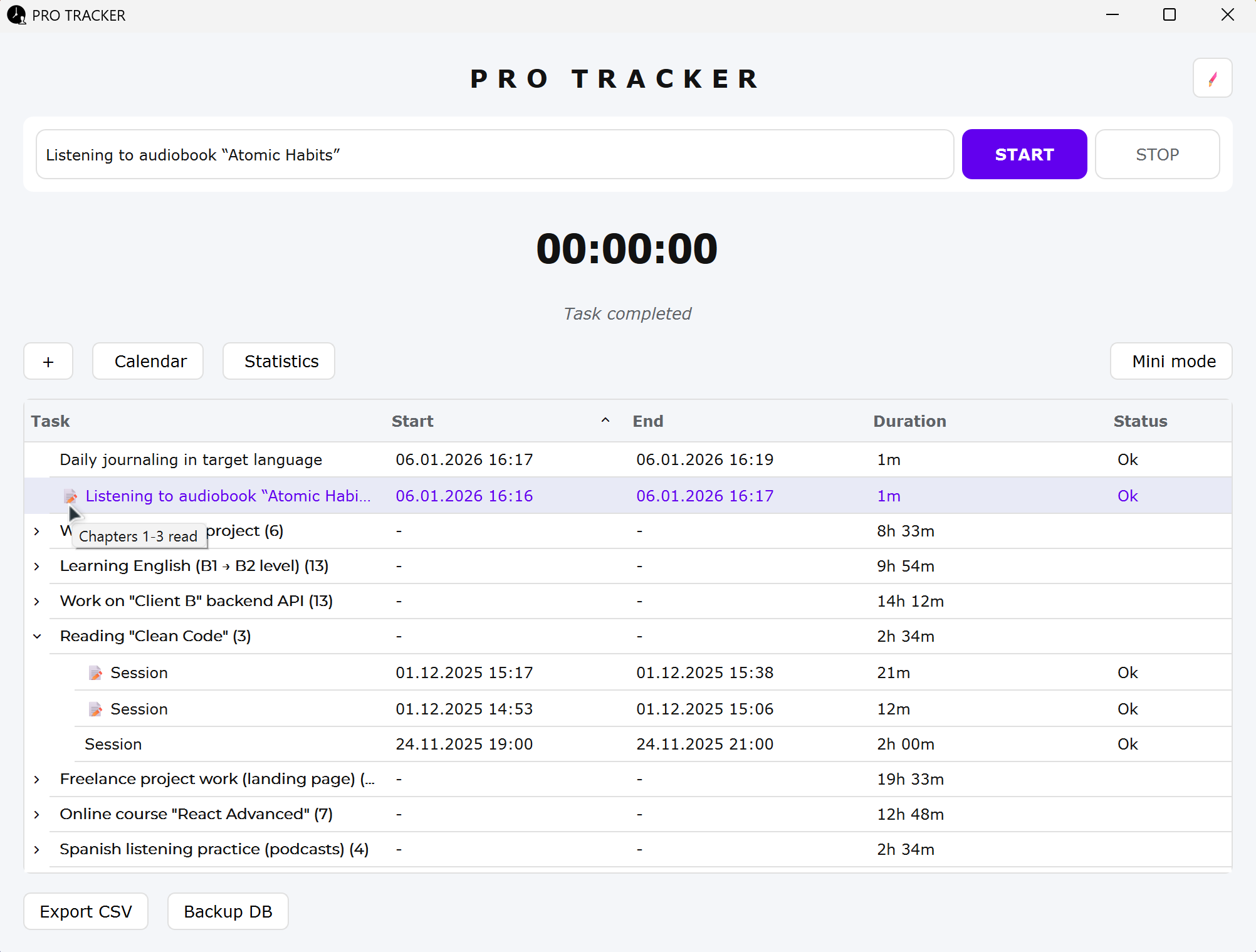This screenshot has width=1256, height=952.
Task: Expand "Learning English (B1 → B2 level)"
Action: coord(36,566)
